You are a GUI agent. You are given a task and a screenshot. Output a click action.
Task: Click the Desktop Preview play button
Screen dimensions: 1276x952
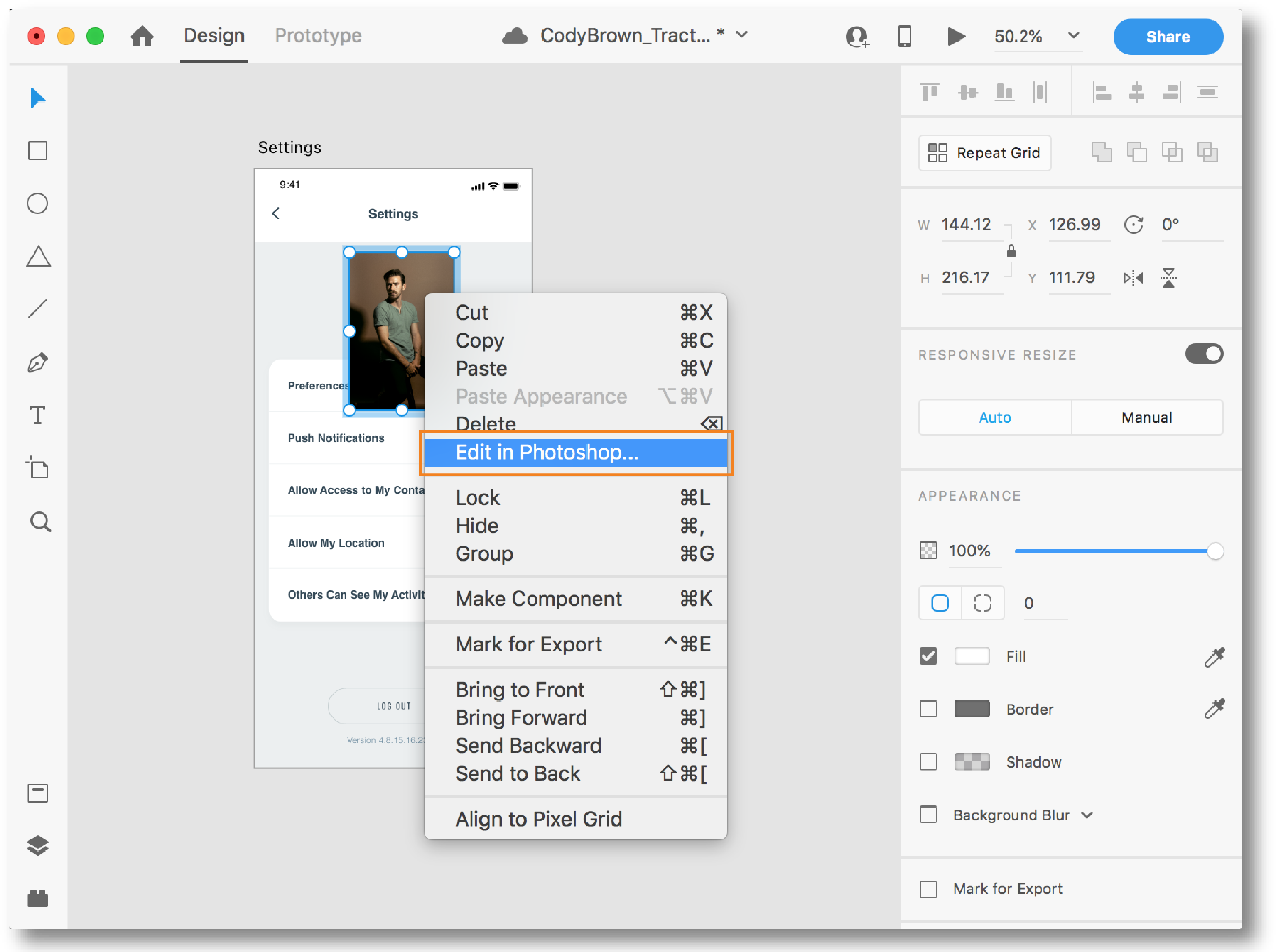point(955,37)
